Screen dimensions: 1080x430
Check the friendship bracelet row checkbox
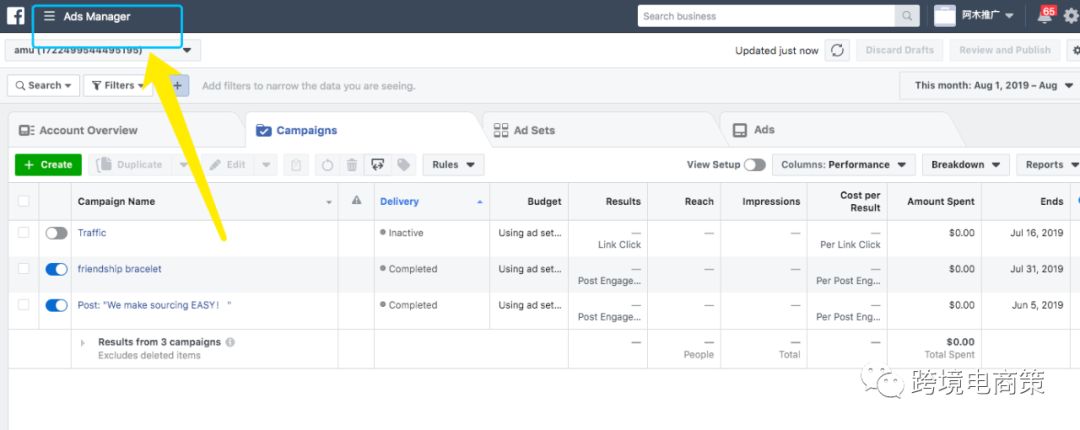tap(23, 269)
